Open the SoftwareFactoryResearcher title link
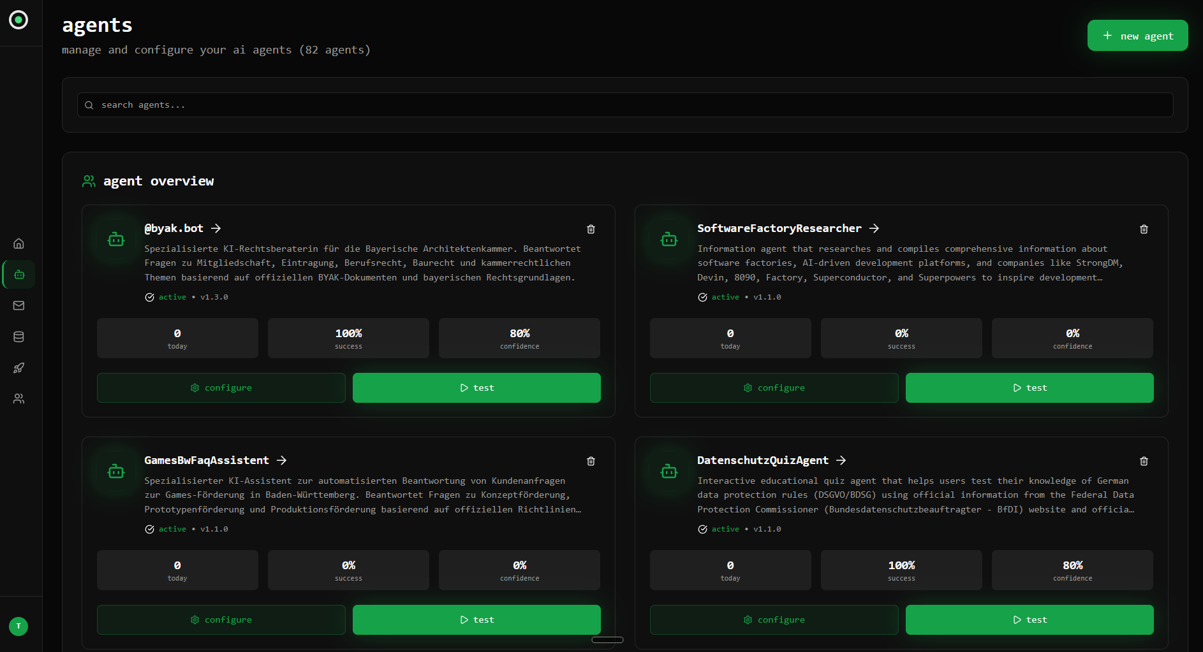This screenshot has width=1203, height=652. coord(779,228)
